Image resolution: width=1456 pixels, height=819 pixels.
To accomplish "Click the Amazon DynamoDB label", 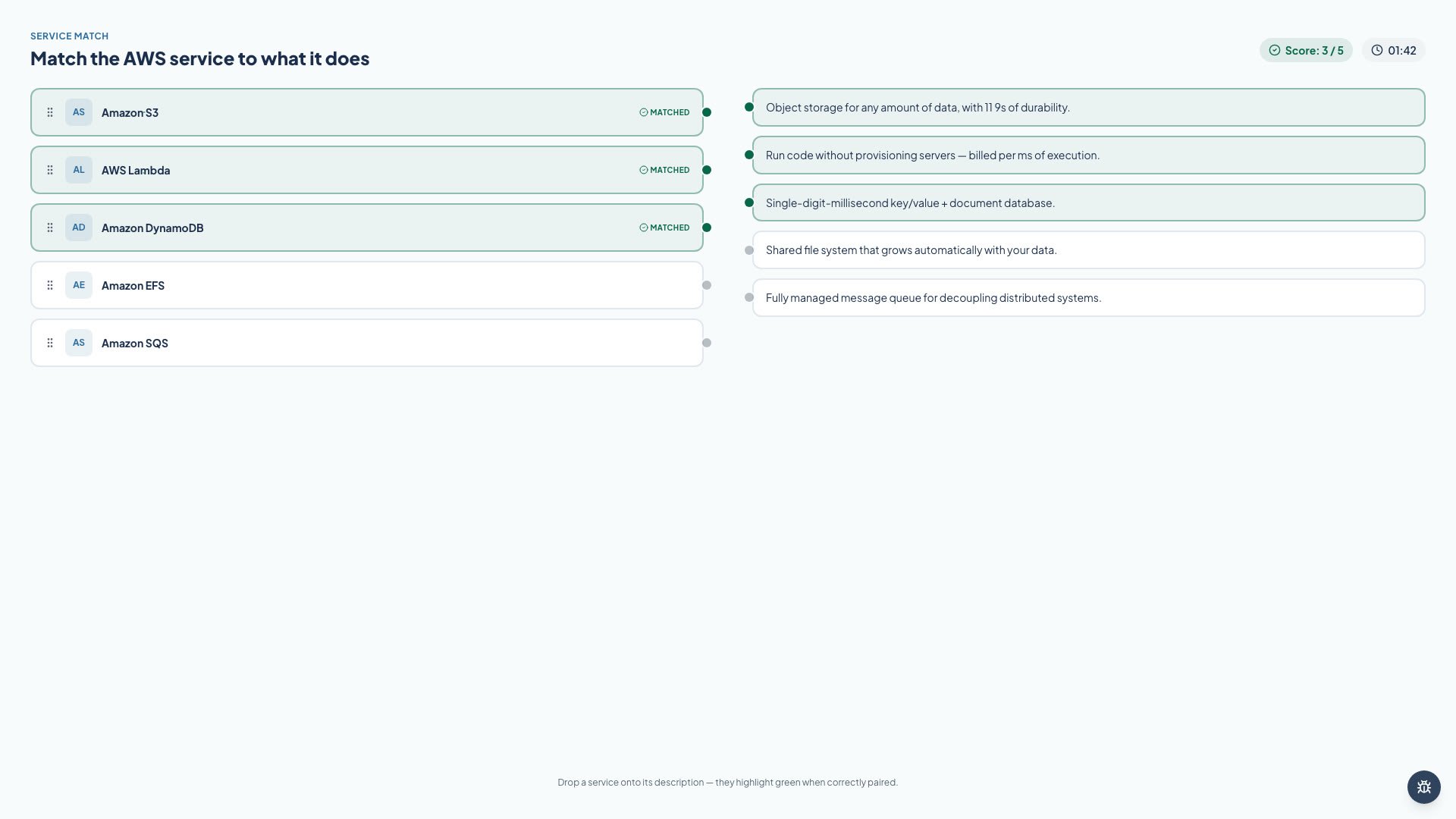I will click(152, 227).
